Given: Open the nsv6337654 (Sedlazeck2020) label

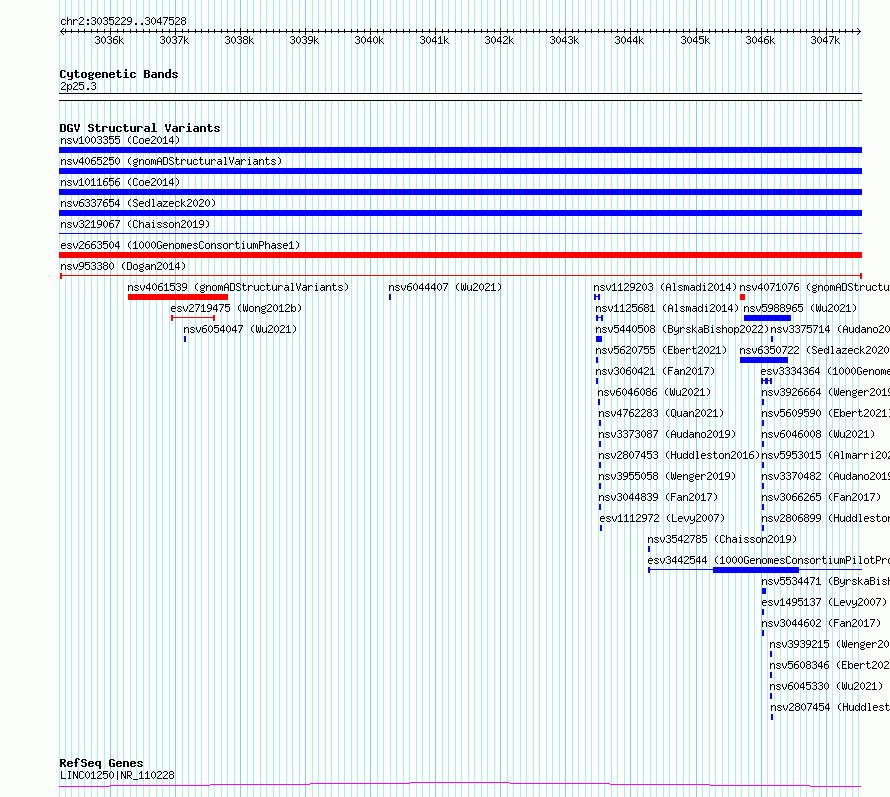Looking at the screenshot, I should click(x=138, y=203).
